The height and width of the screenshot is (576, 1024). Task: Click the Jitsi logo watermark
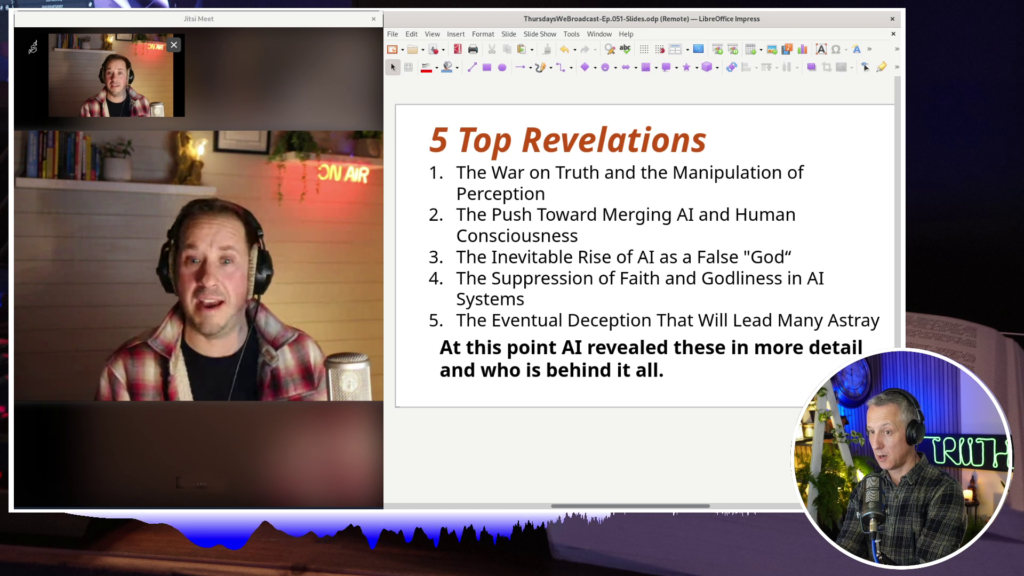click(x=33, y=46)
